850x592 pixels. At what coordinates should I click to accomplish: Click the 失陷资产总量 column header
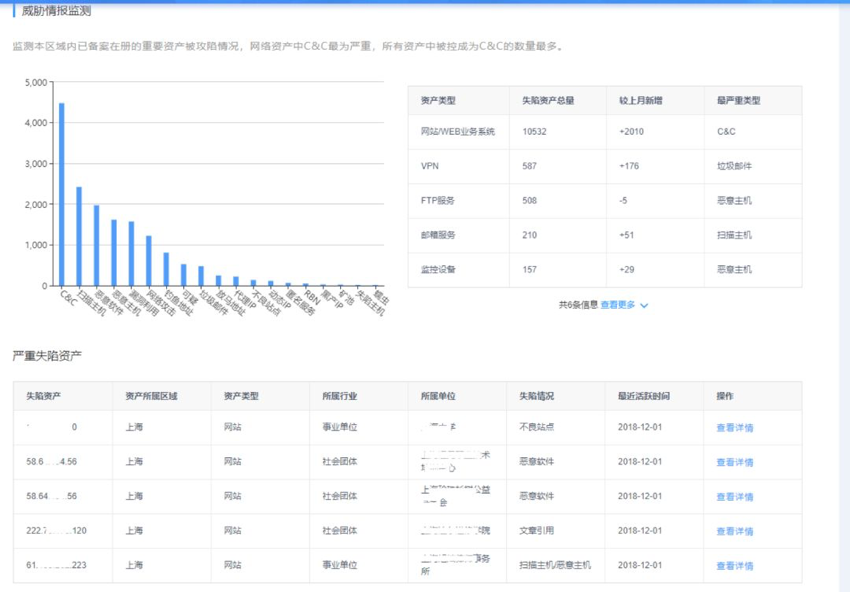click(548, 100)
